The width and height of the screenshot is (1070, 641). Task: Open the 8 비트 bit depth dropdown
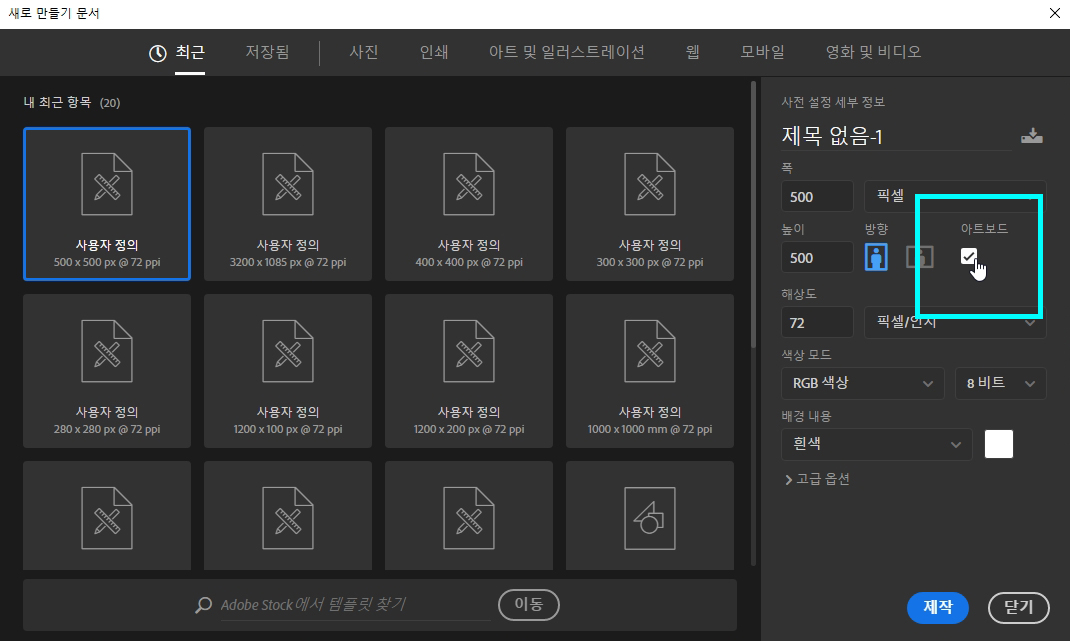1000,383
